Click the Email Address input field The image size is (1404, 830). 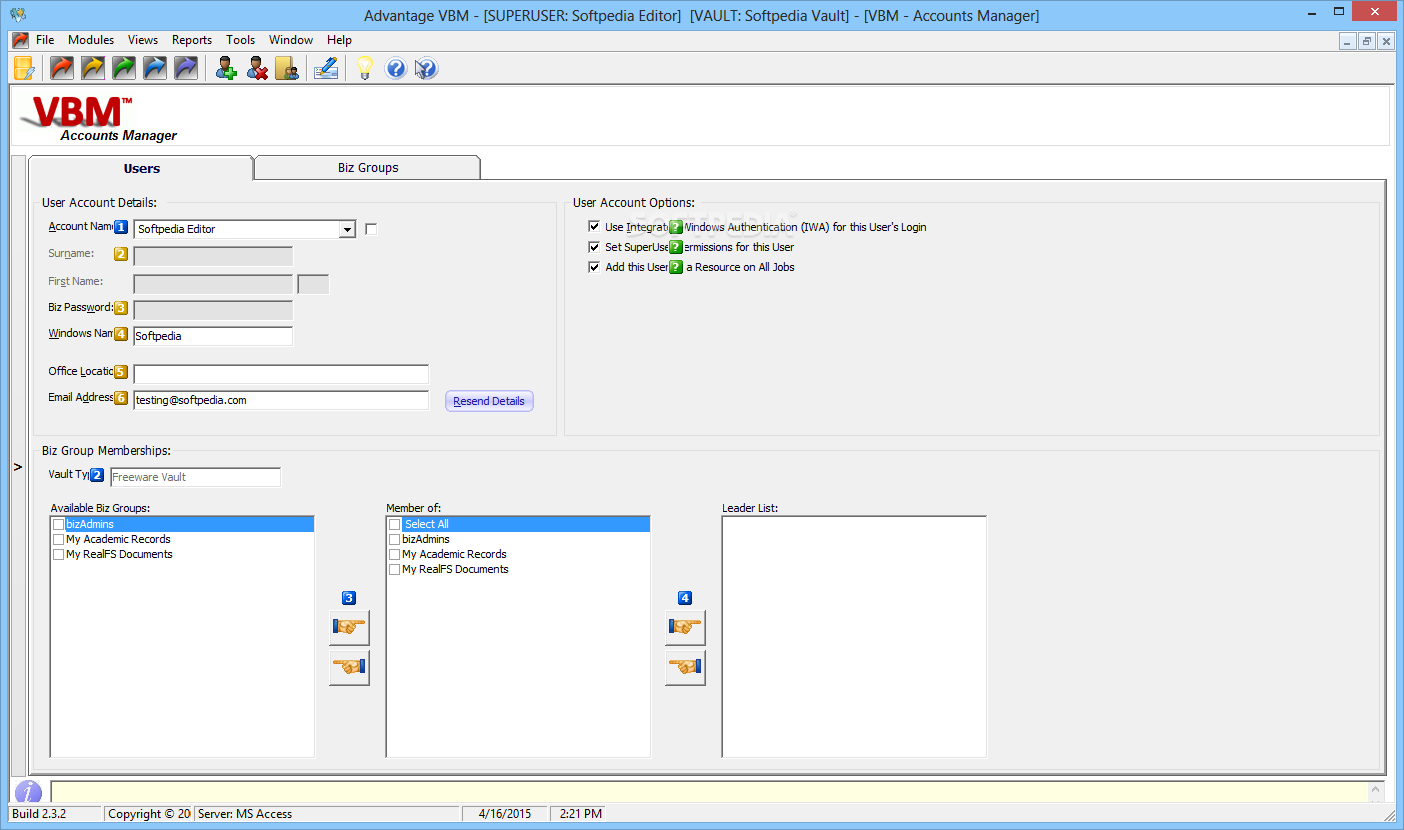point(281,400)
